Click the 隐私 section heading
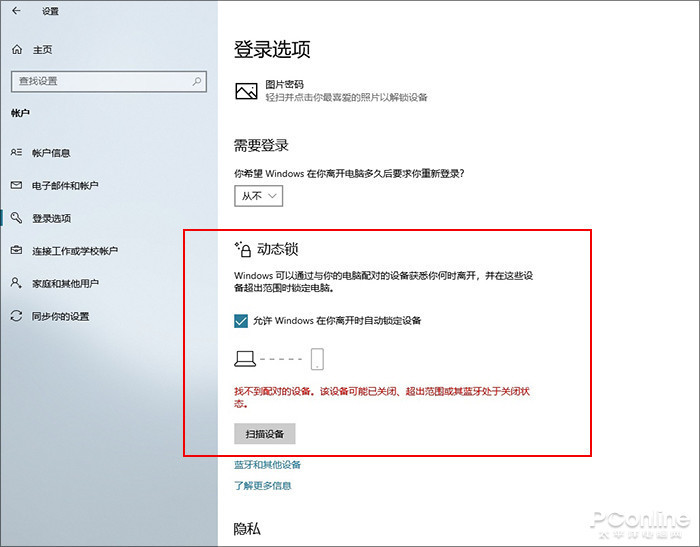The width and height of the screenshot is (700, 547). tap(247, 529)
